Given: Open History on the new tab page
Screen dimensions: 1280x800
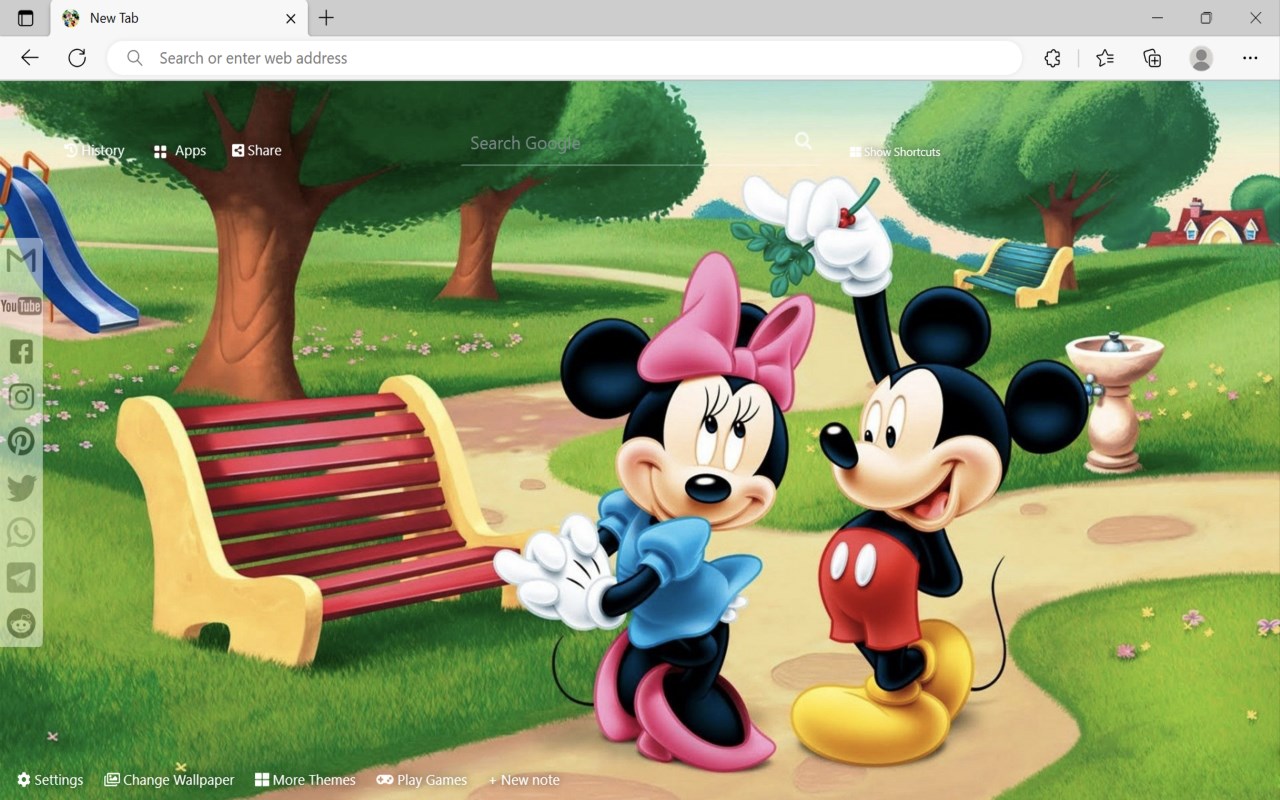Looking at the screenshot, I should (x=94, y=150).
